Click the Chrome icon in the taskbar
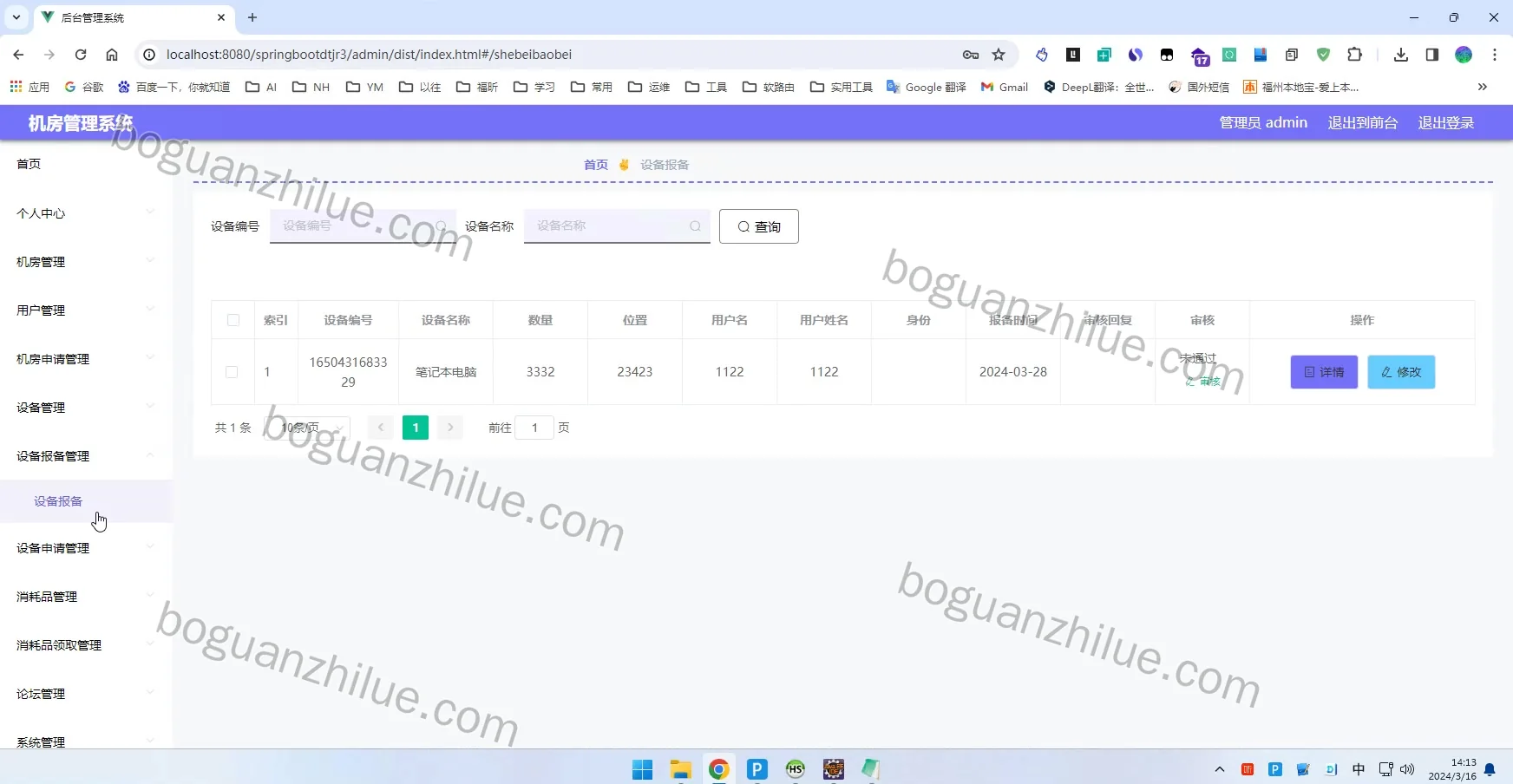Screen dimensions: 1513x784 point(718,769)
